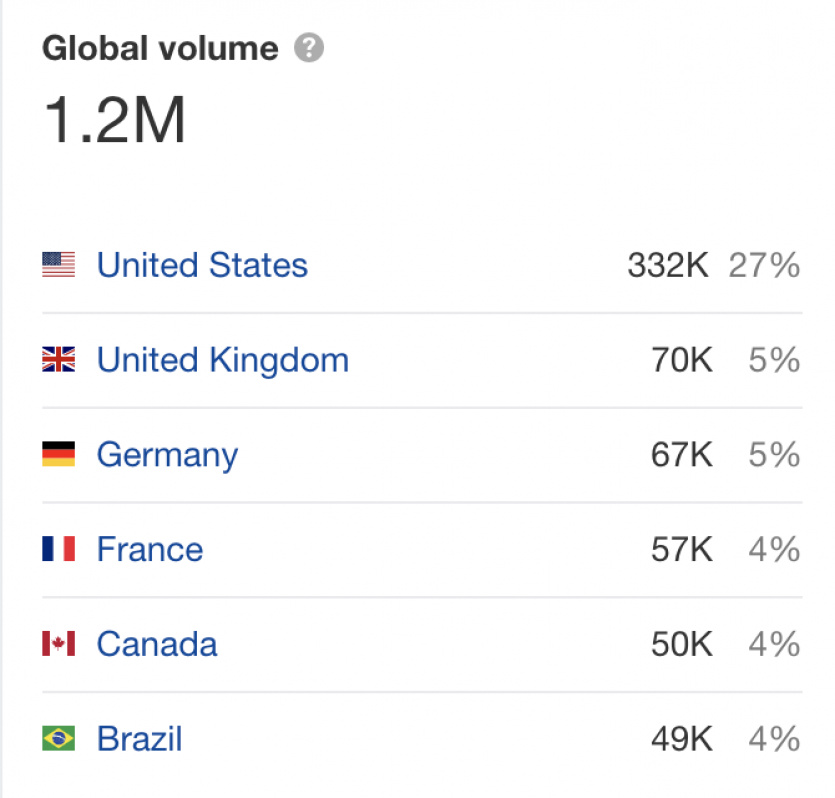Image resolution: width=835 pixels, height=798 pixels.
Task: Select the 1.2M global volume figure
Action: (x=114, y=119)
